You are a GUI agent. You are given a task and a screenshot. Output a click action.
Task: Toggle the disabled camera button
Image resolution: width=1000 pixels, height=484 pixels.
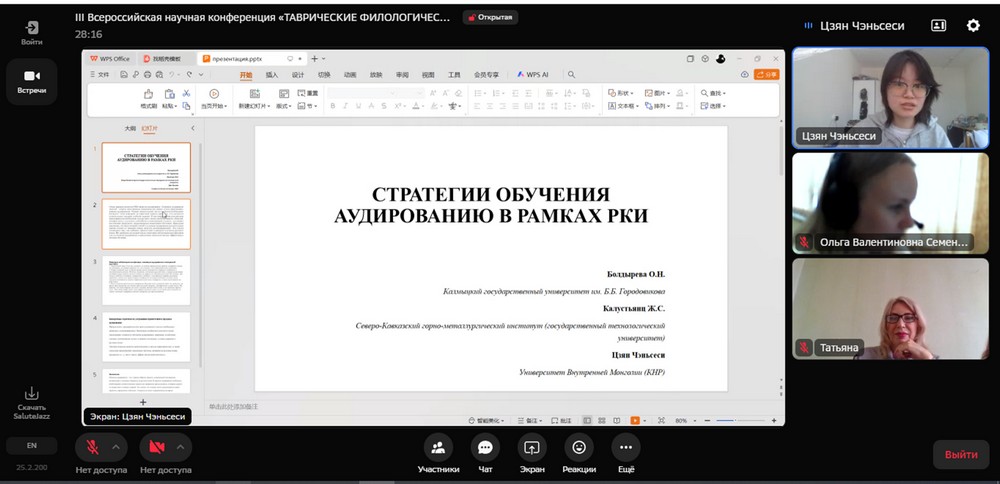click(x=157, y=447)
